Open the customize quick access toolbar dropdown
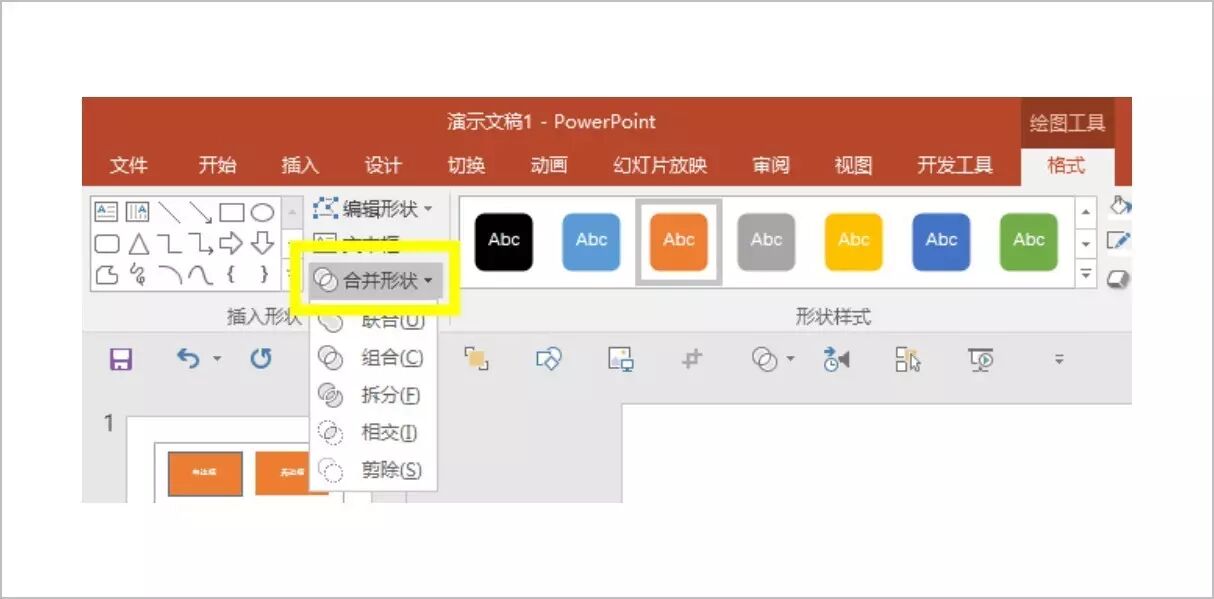The height and width of the screenshot is (599, 1214). click(x=1059, y=359)
